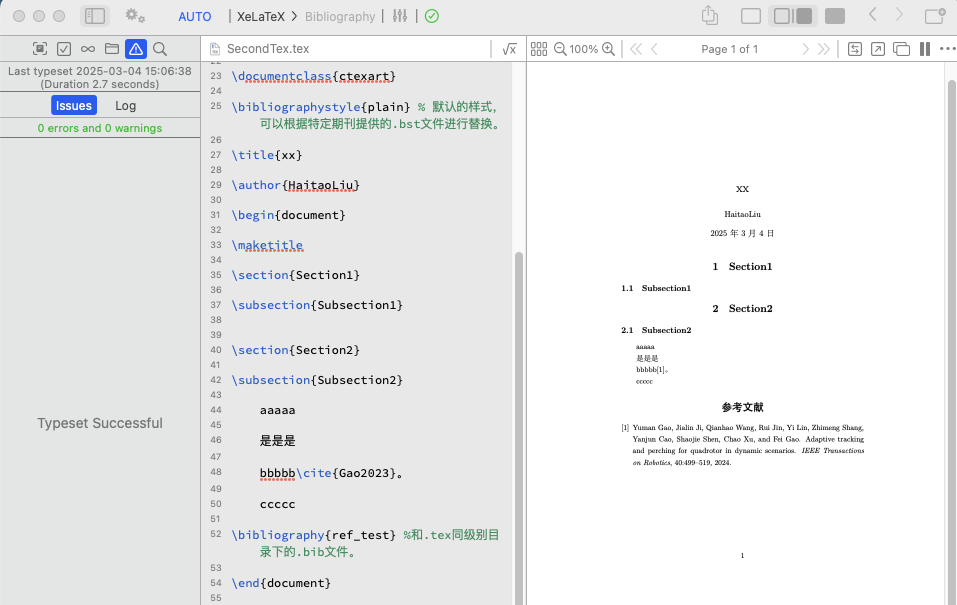Click the 100% zoom level value
Image resolution: width=957 pixels, height=605 pixels.
point(583,49)
